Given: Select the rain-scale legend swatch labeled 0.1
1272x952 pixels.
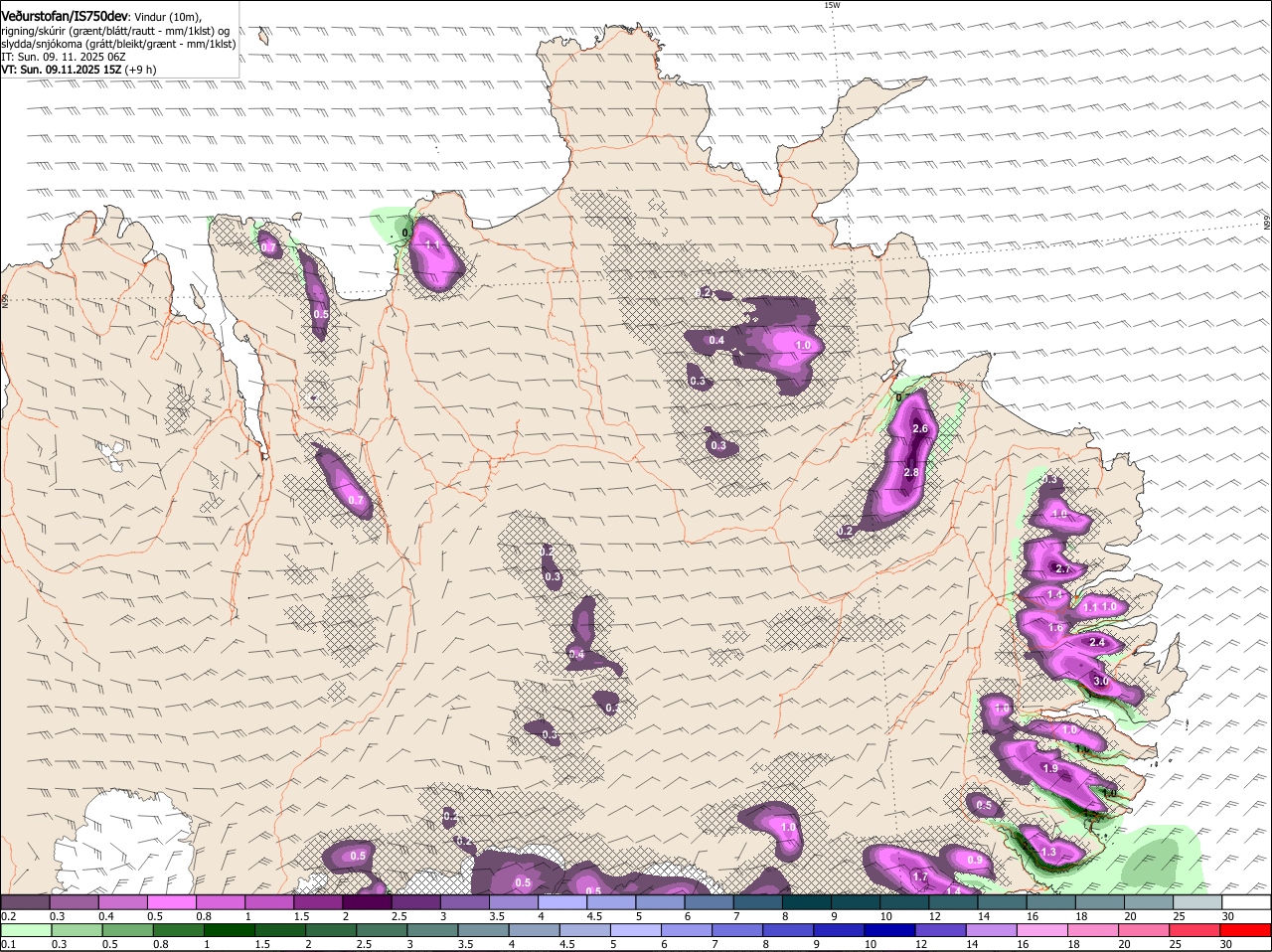Looking at the screenshot, I should 25,931.
